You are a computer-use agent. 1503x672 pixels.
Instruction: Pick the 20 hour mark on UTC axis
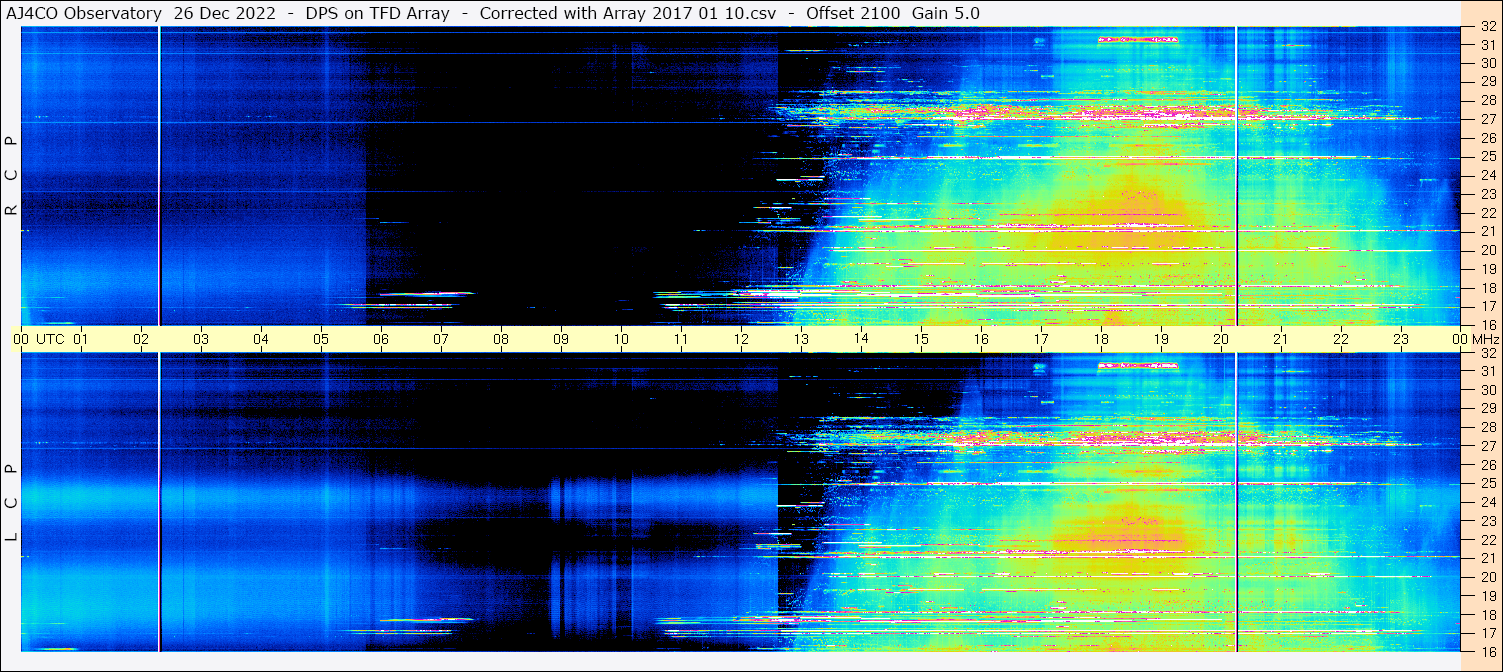point(1221,339)
